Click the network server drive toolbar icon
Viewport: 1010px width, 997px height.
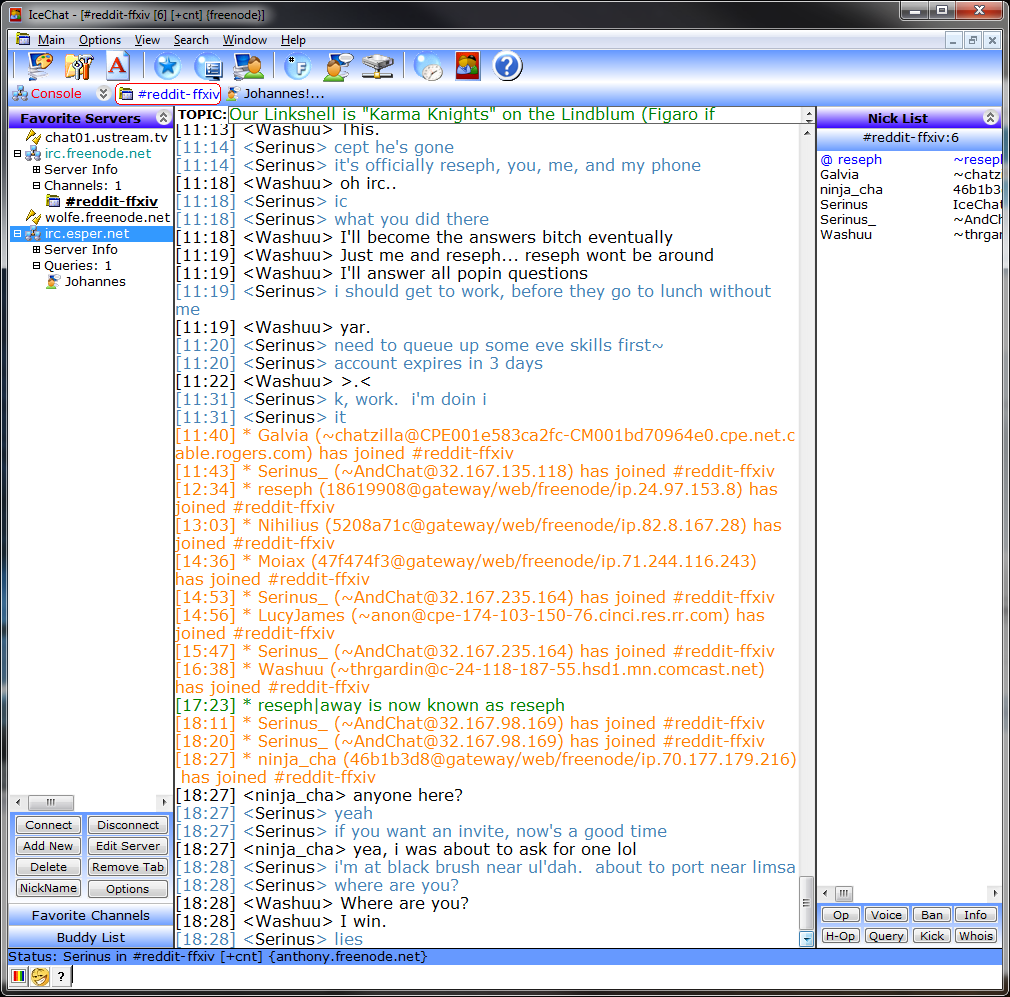pos(377,67)
